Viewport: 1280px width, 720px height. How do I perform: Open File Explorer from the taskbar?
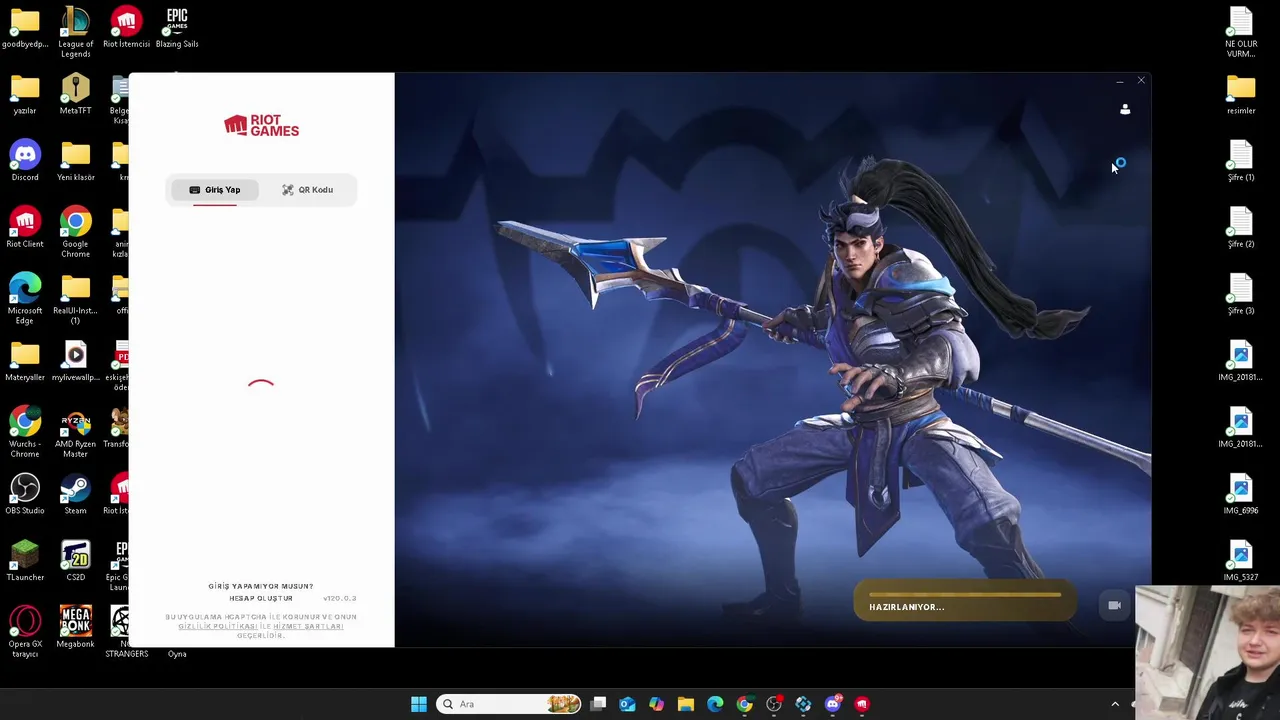coord(686,704)
